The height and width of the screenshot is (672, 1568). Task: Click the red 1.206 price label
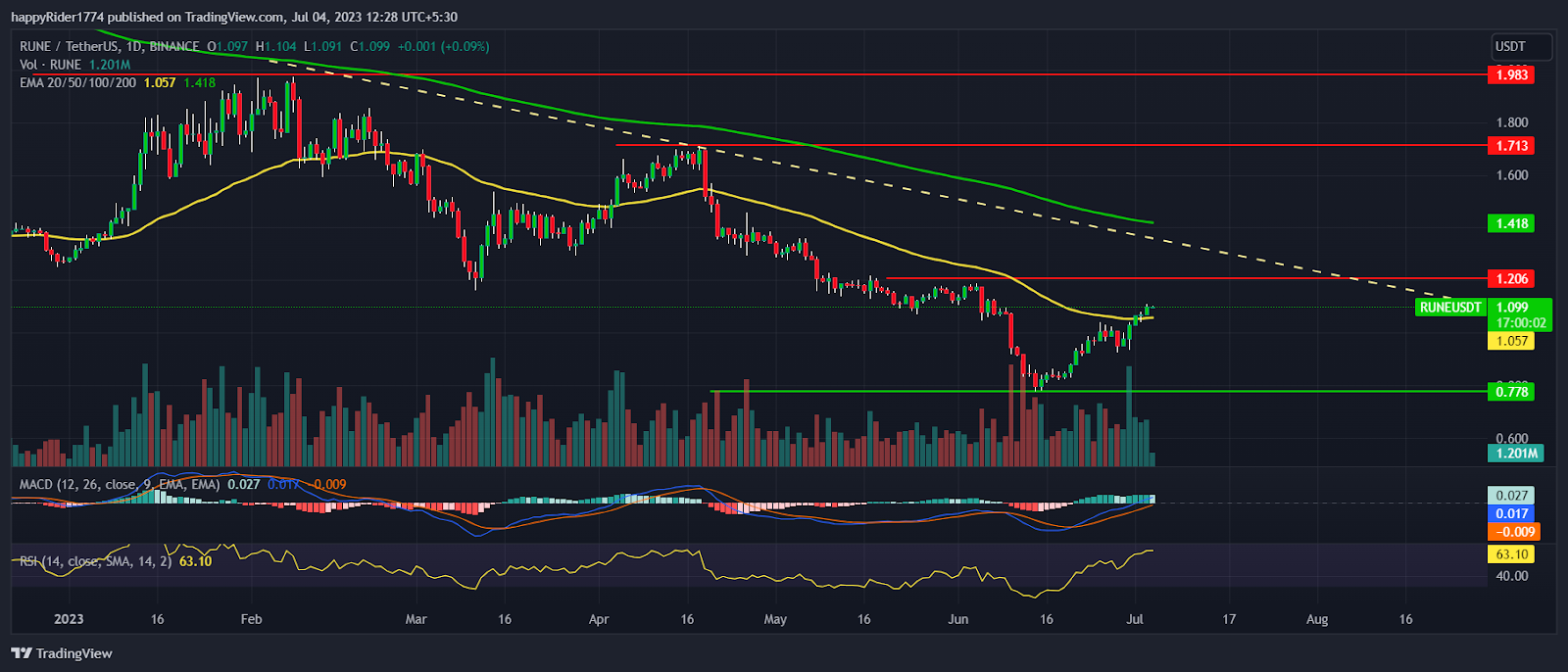point(1511,279)
